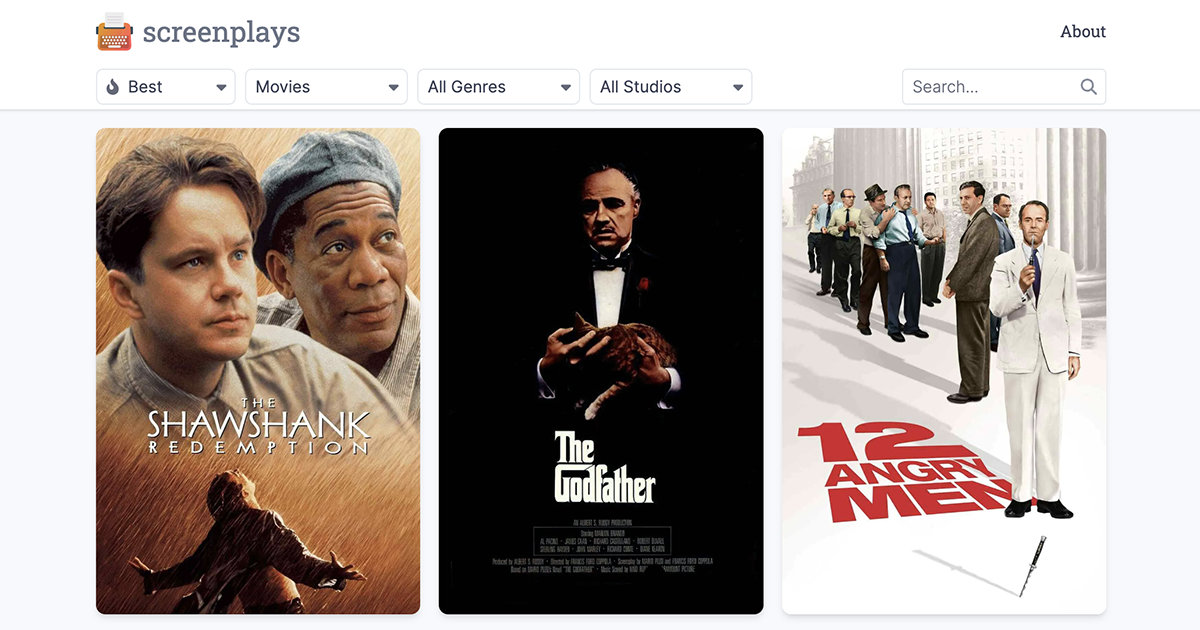
Task: Click the typewriter logo icon
Action: coord(114,32)
